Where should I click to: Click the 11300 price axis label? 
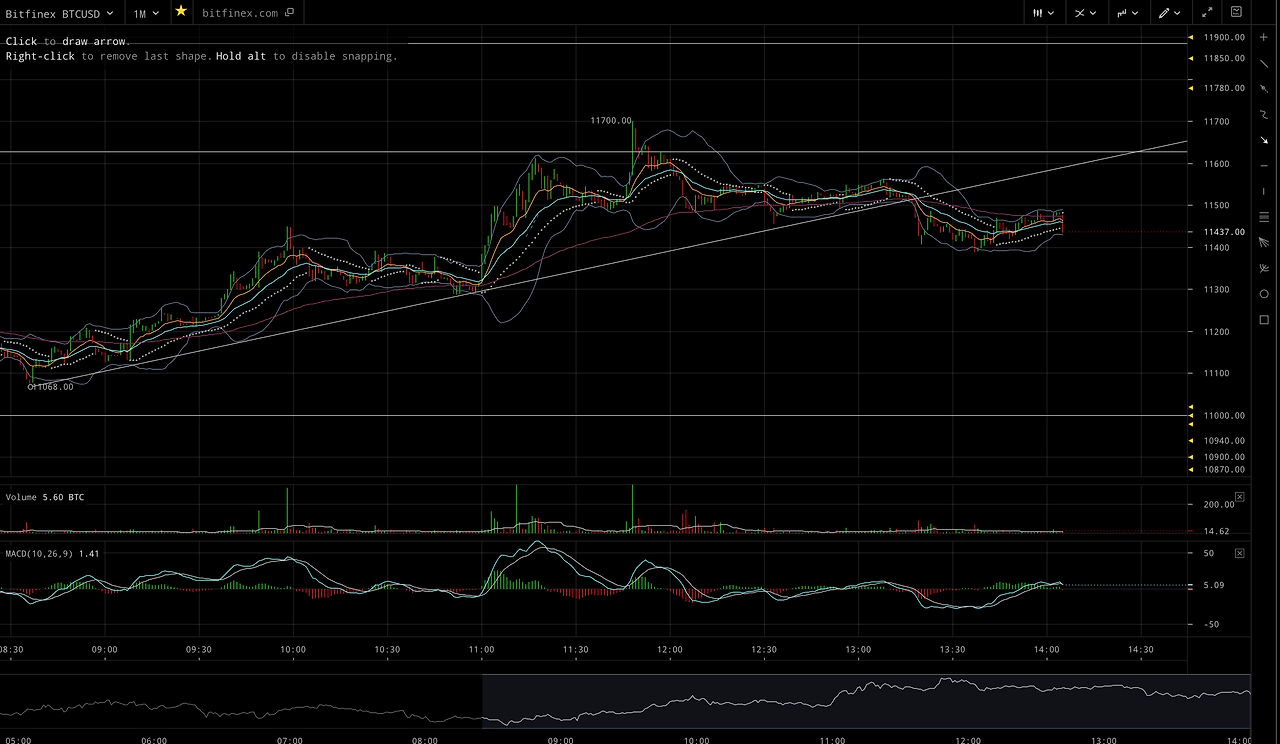point(1217,290)
